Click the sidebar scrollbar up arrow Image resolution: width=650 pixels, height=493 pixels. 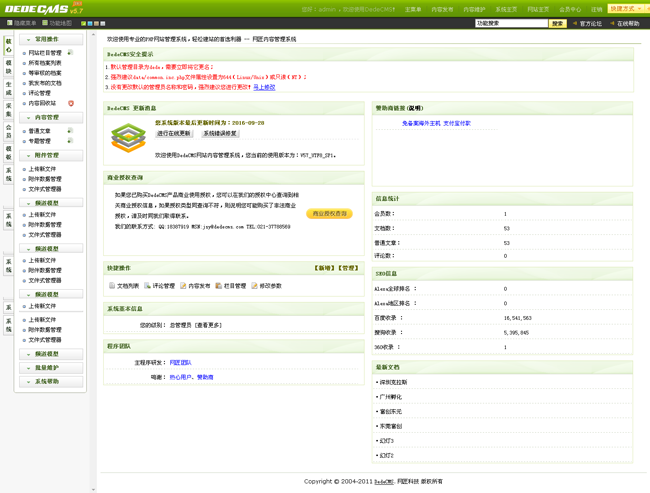click(x=93, y=35)
